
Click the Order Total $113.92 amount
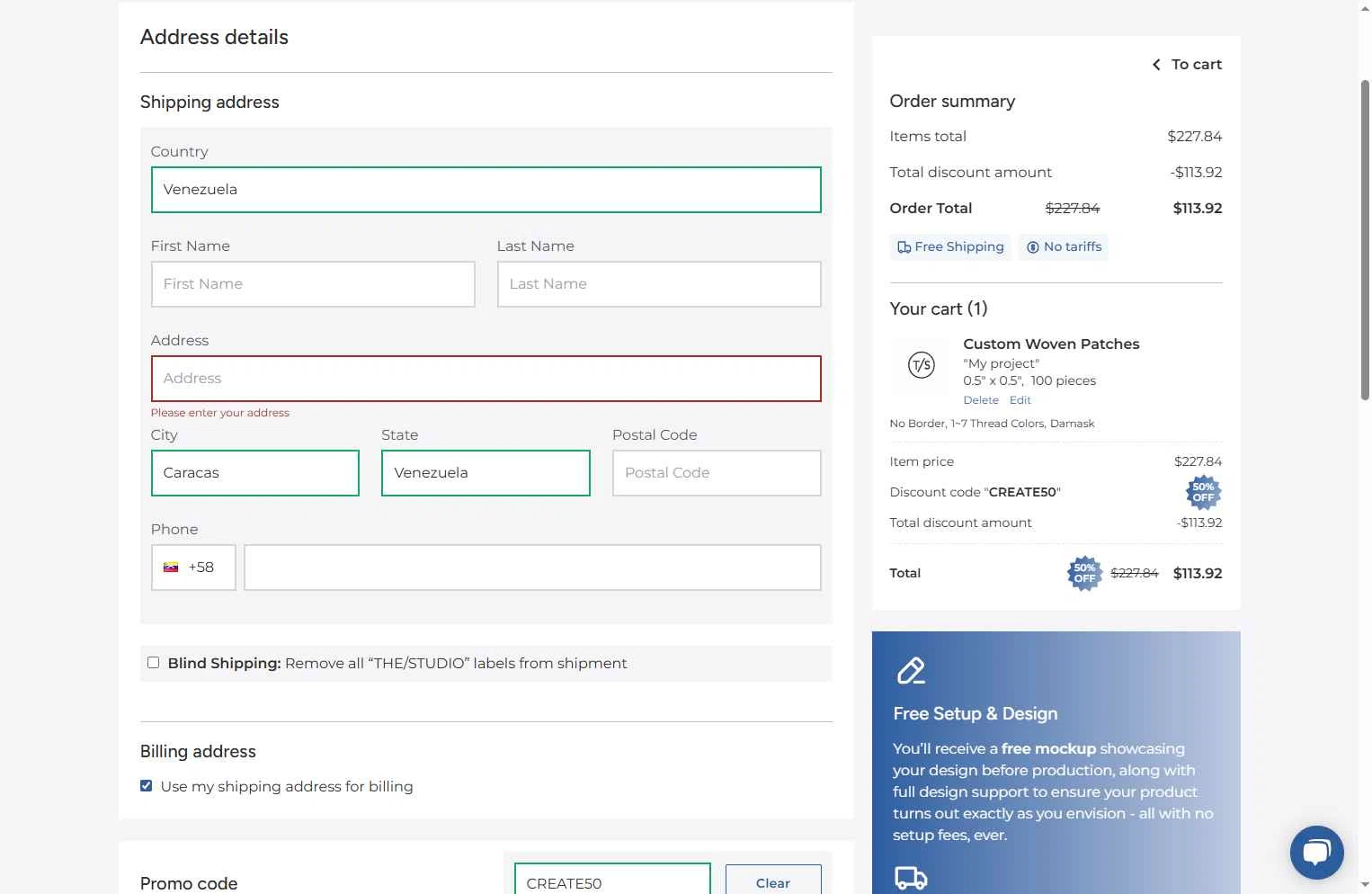pos(1198,209)
